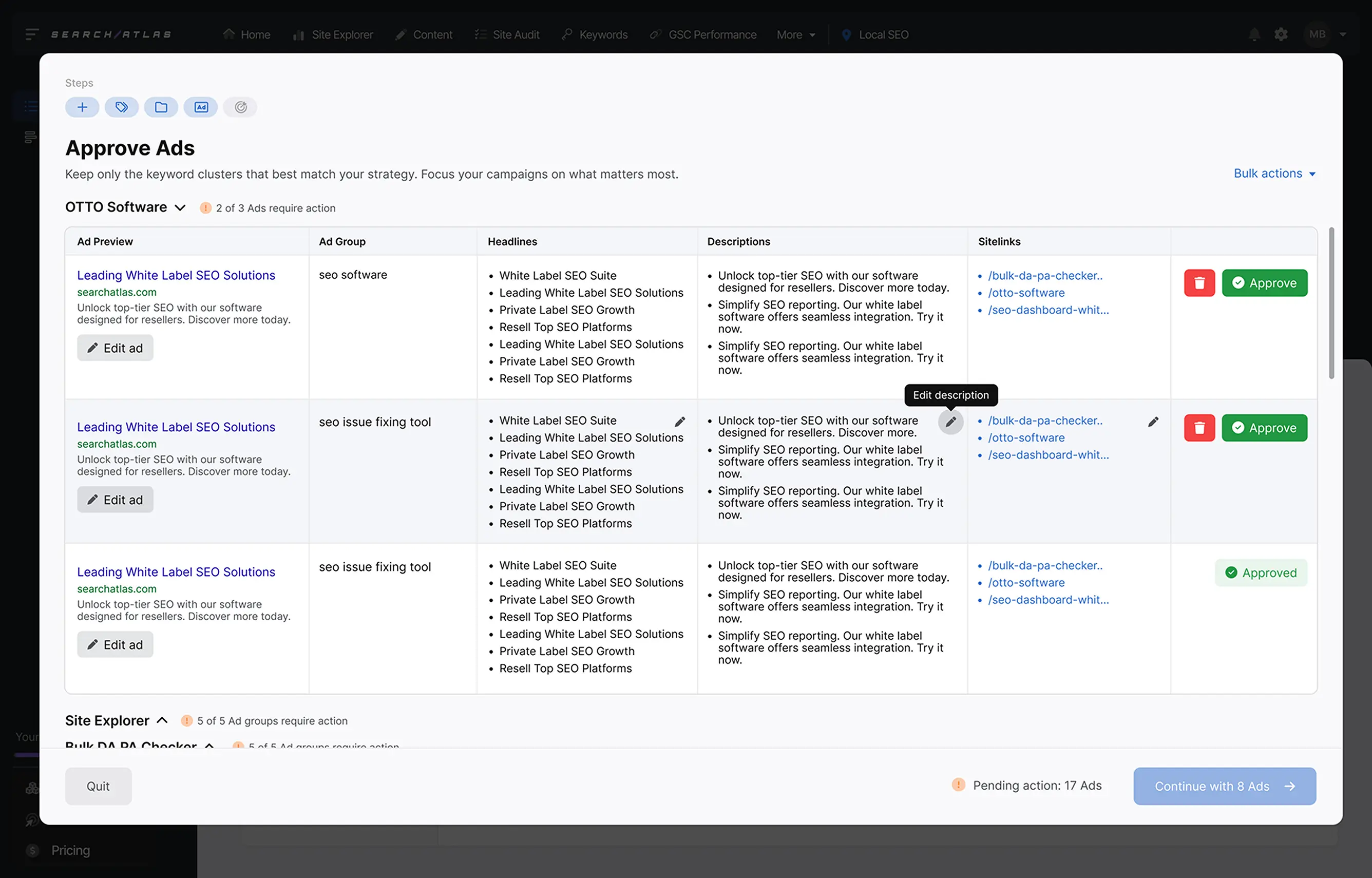This screenshot has height=878, width=1372.
Task: Click the Ad step icon
Action: 201,107
